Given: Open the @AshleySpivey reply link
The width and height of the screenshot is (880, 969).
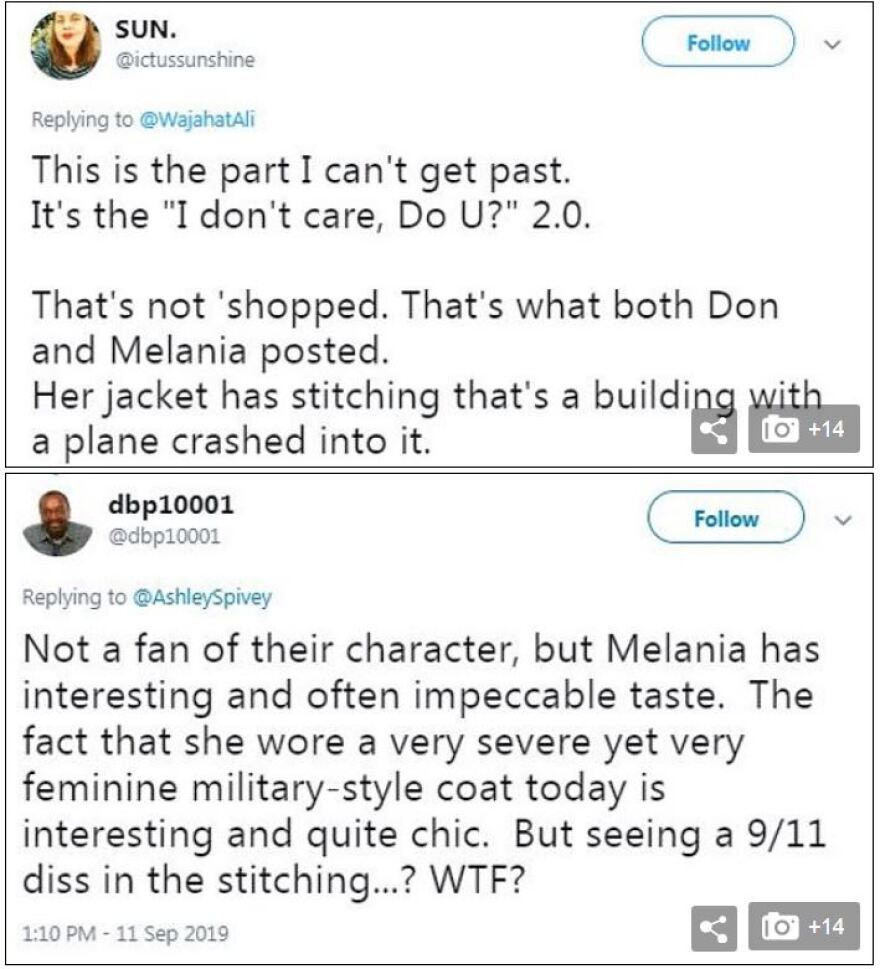Looking at the screenshot, I should pos(203,598).
